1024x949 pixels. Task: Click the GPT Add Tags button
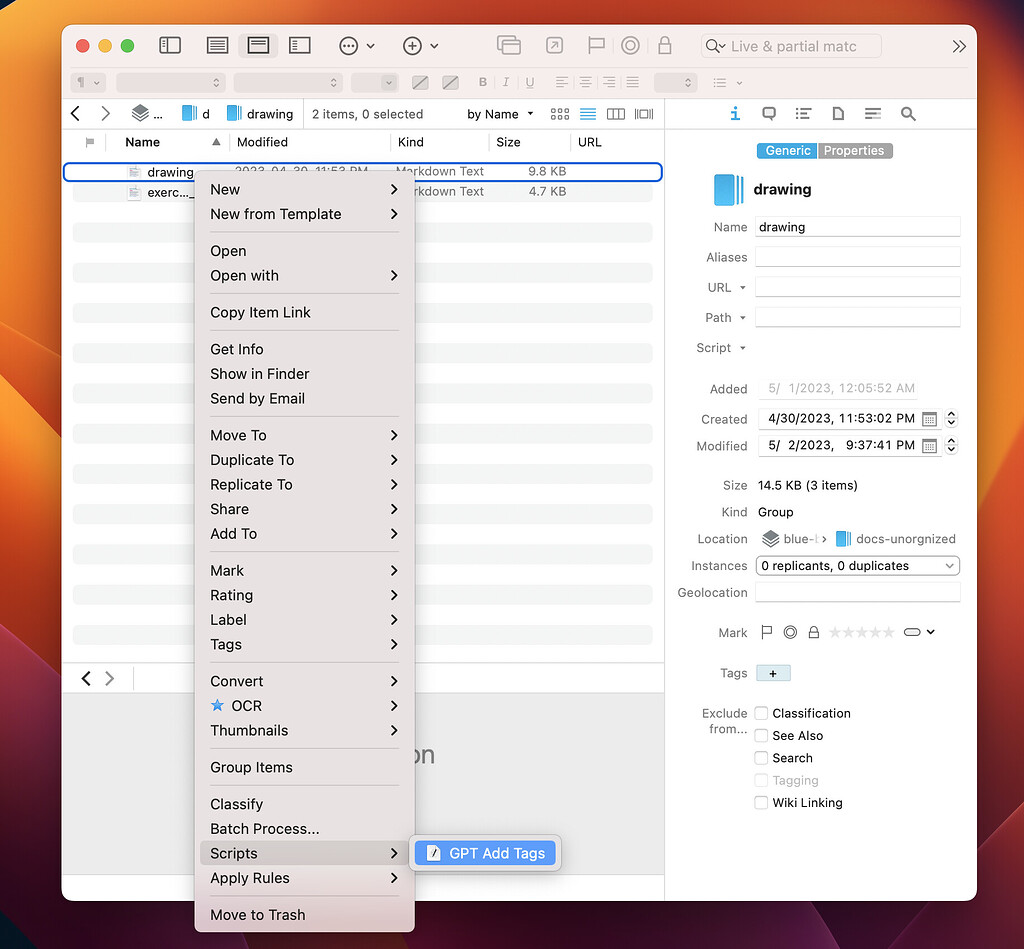[485, 853]
